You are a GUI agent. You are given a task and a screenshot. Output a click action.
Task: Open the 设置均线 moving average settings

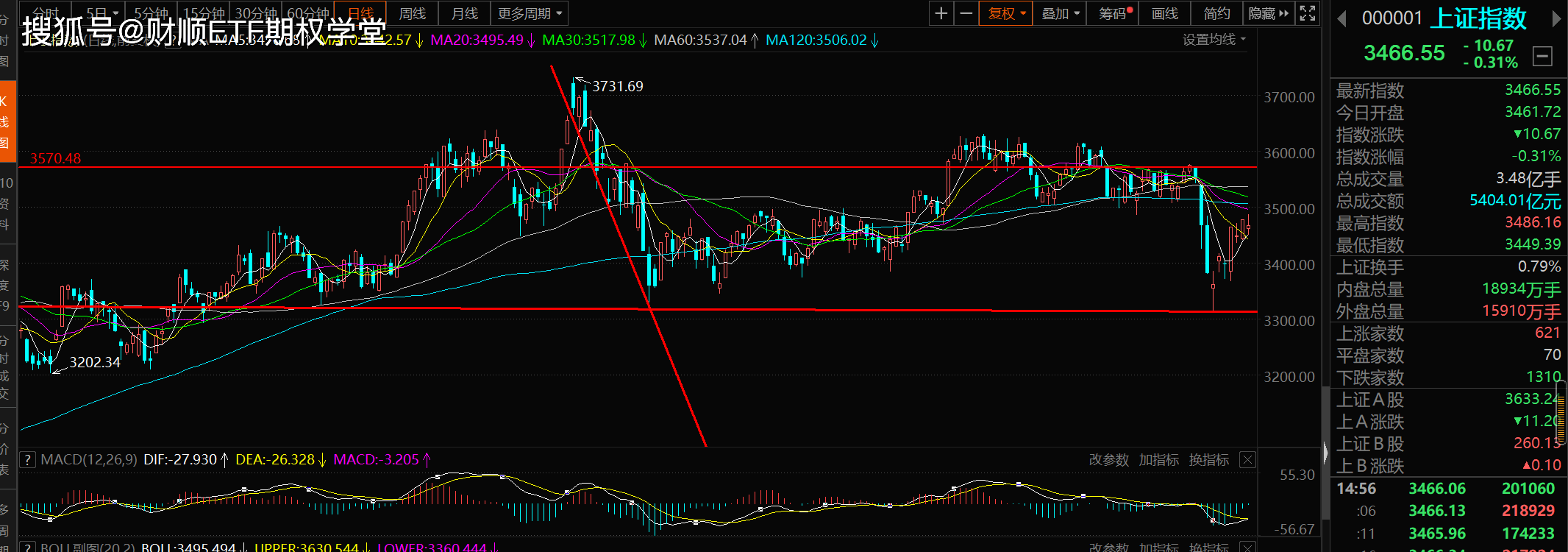pyautogui.click(x=1214, y=40)
